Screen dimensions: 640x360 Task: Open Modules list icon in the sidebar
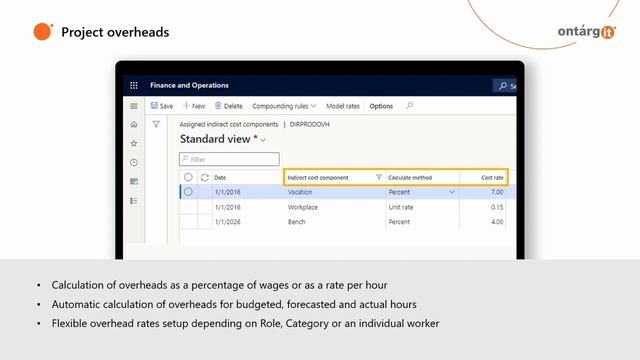click(134, 201)
